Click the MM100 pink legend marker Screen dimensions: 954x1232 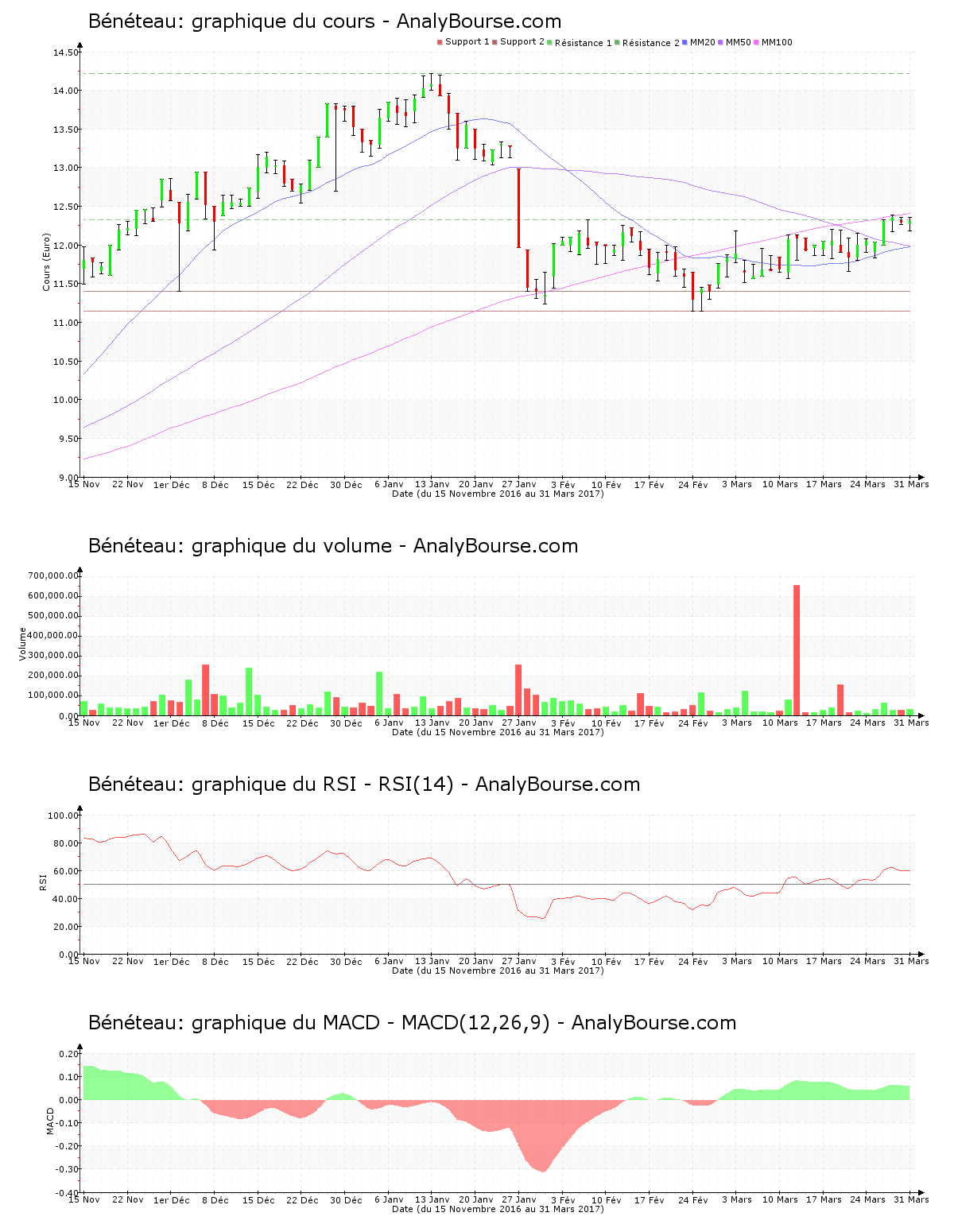756,42
